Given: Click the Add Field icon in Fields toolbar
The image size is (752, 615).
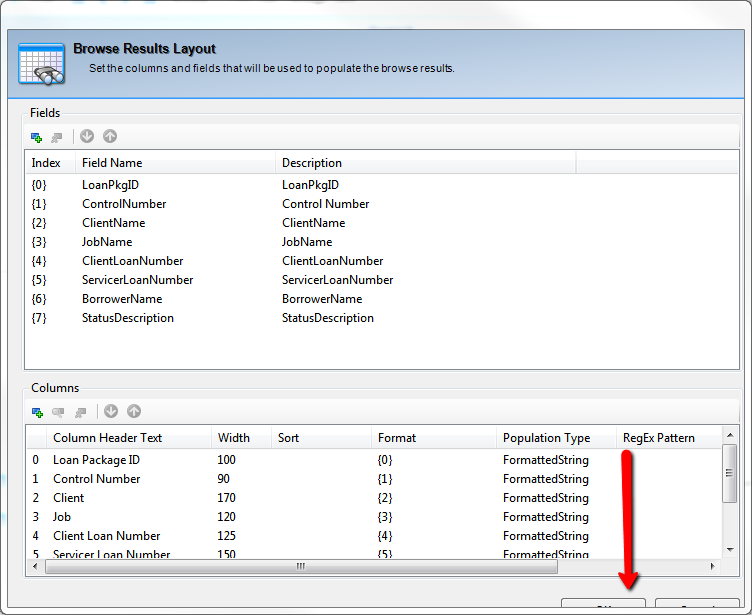Looking at the screenshot, I should tap(36, 137).
